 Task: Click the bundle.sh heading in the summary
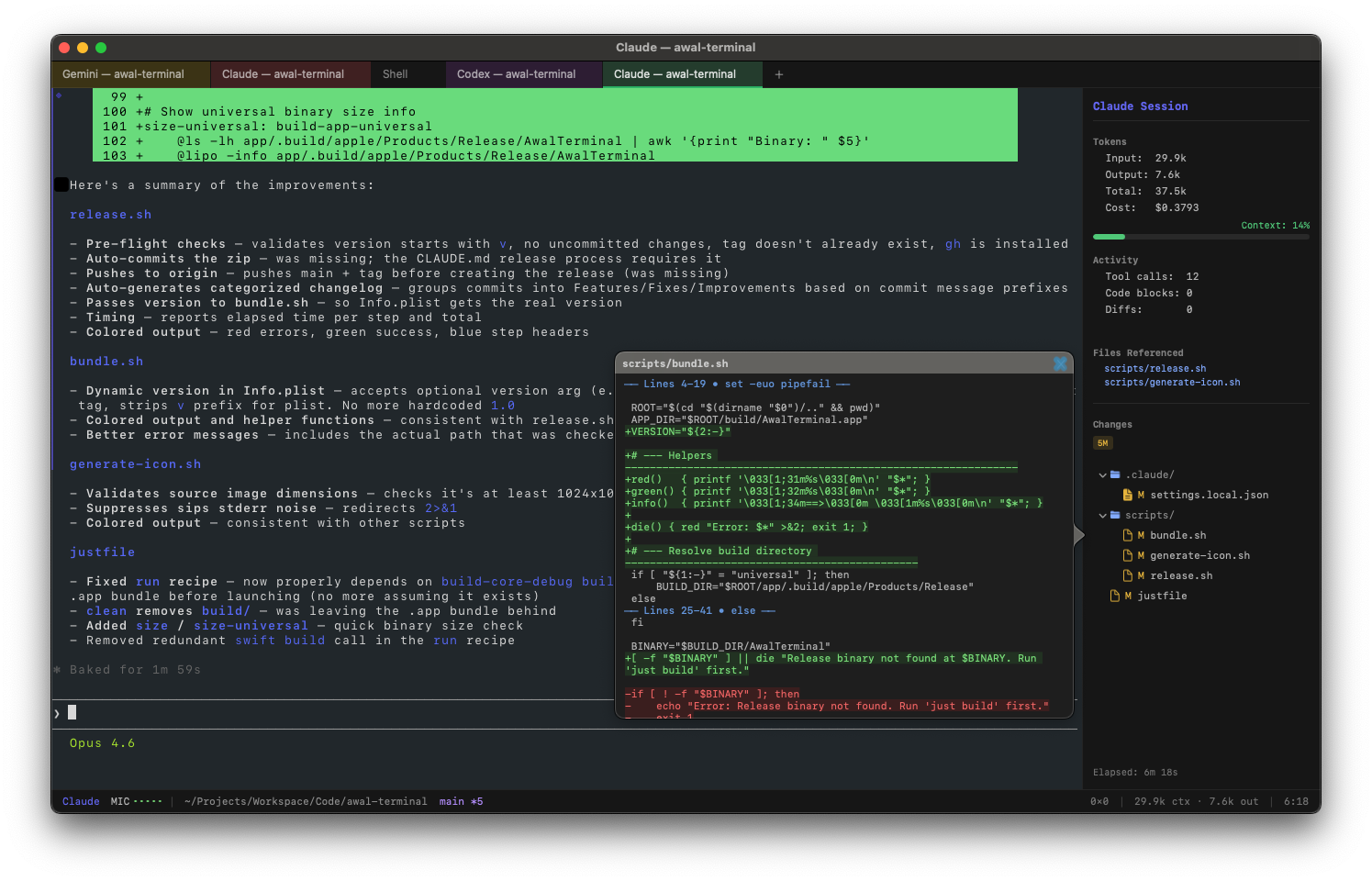point(106,362)
